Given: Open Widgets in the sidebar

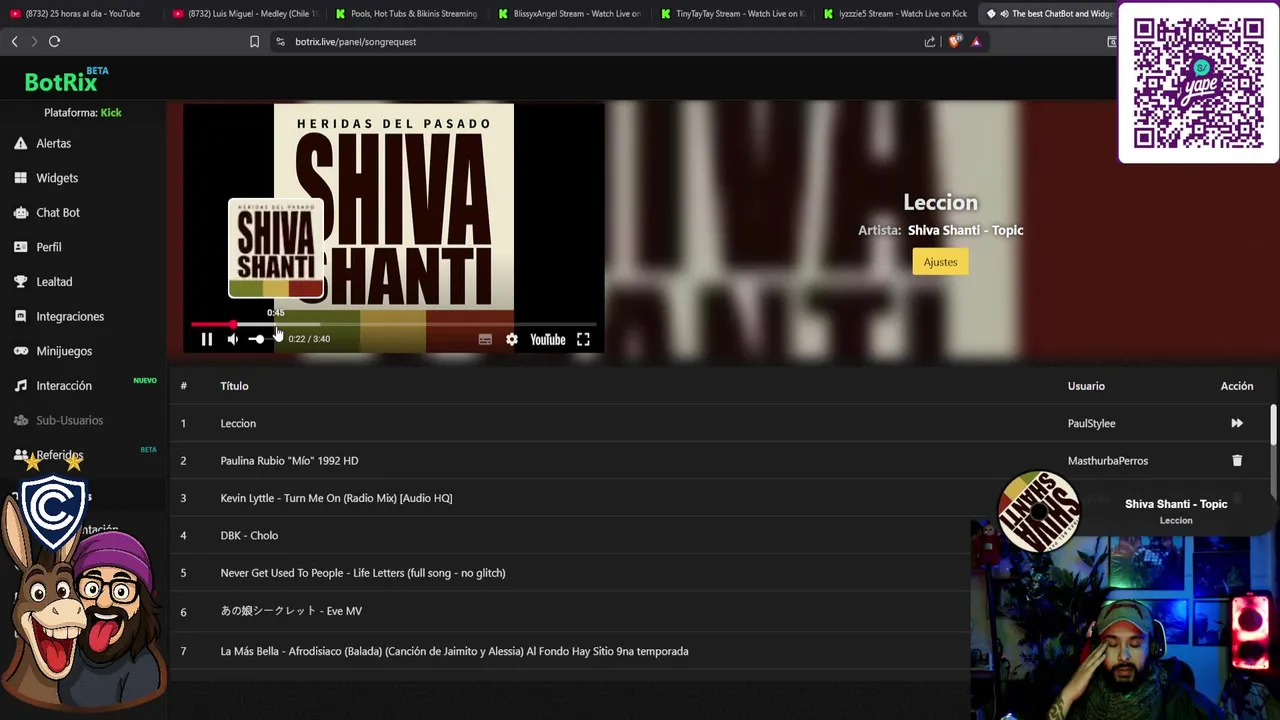Looking at the screenshot, I should click(x=57, y=178).
